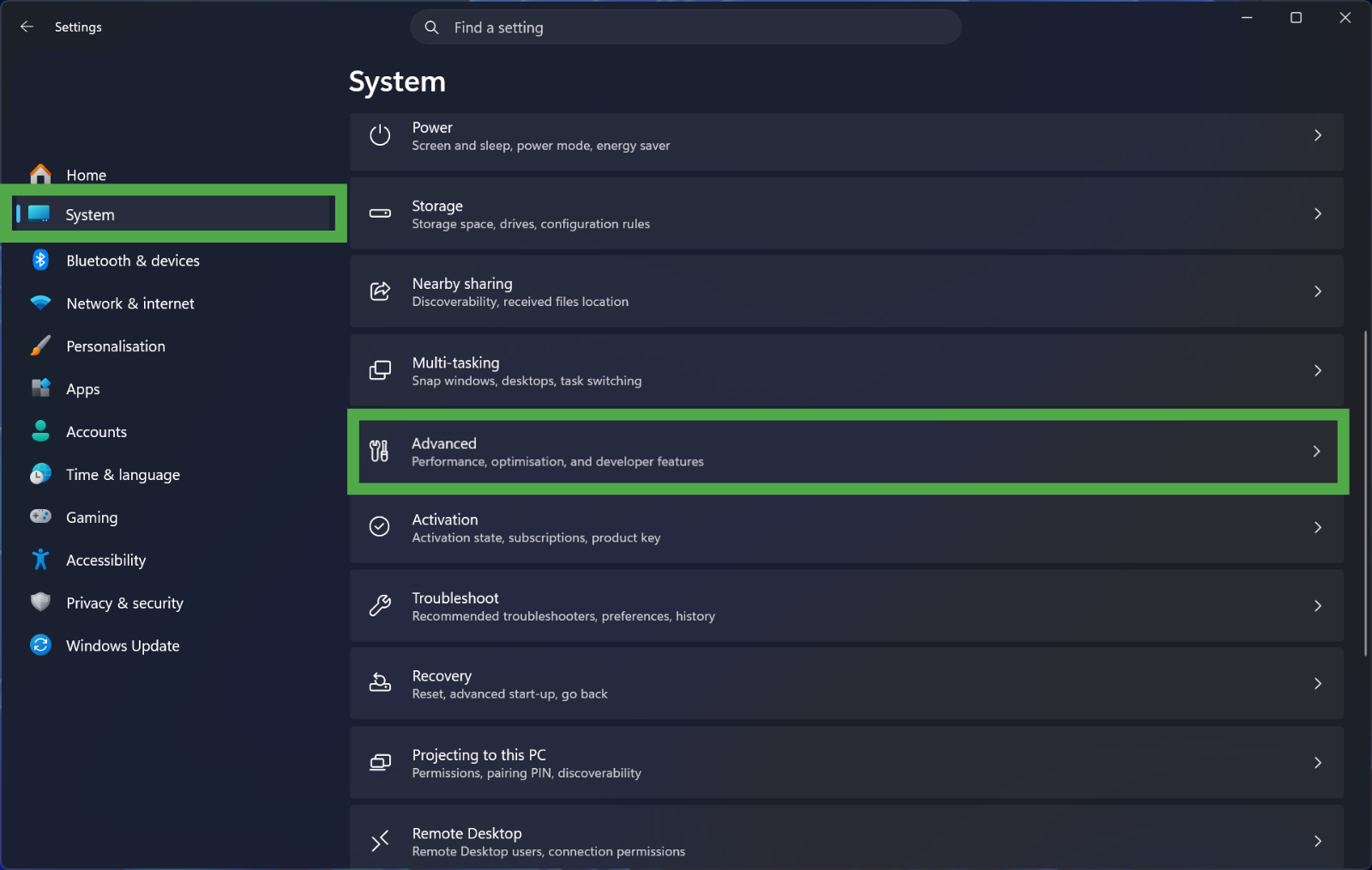The width and height of the screenshot is (1372, 870).
Task: Open Recovery via its chevron
Action: (x=1318, y=683)
